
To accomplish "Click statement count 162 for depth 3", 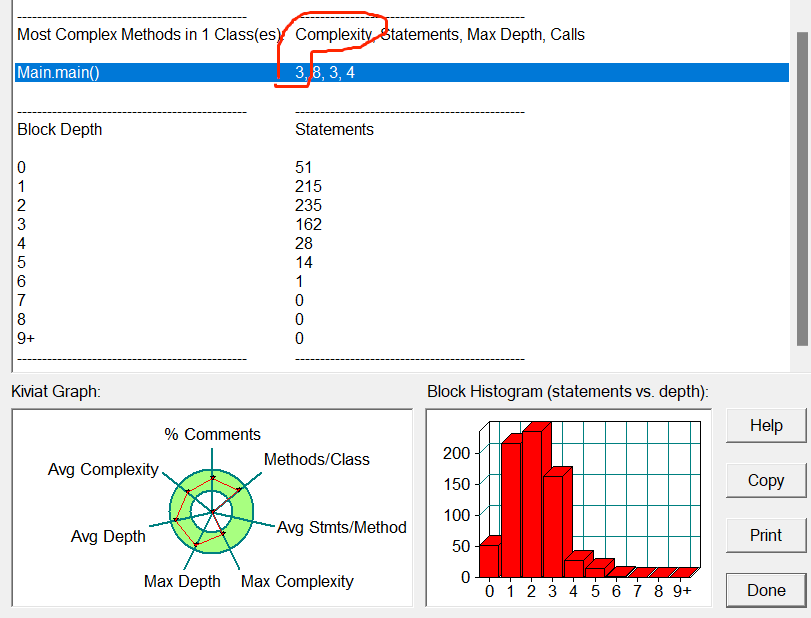I will tap(308, 224).
